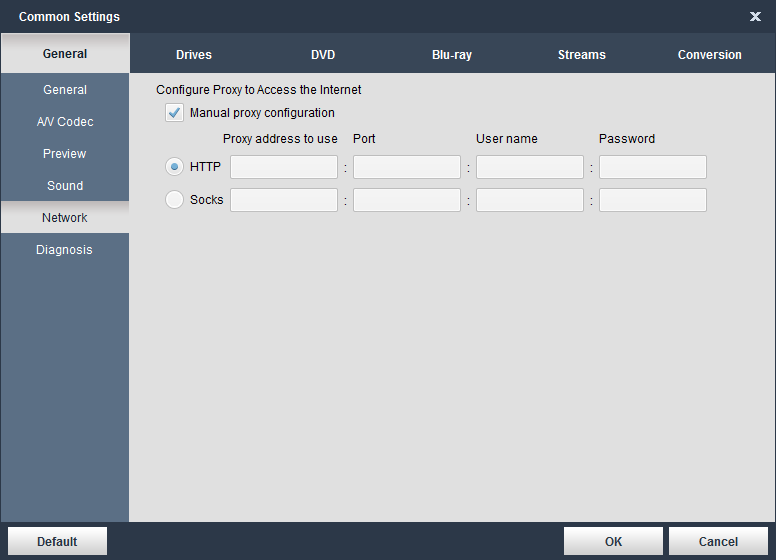Image resolution: width=776 pixels, height=560 pixels.
Task: Close the Common Settings dialog
Action: [755, 16]
